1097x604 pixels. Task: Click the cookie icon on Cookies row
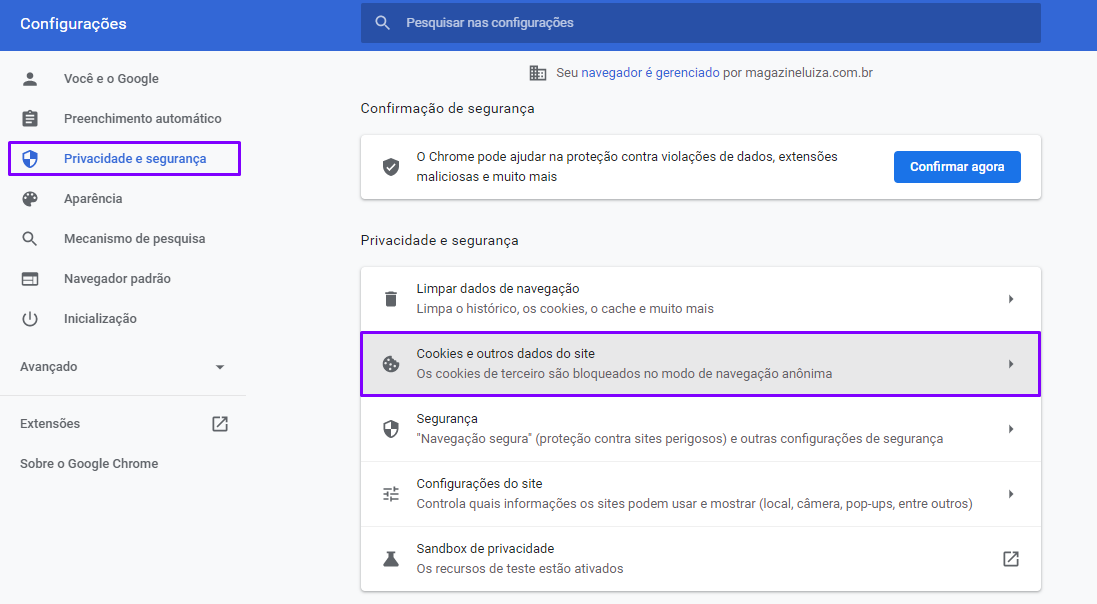coord(389,362)
